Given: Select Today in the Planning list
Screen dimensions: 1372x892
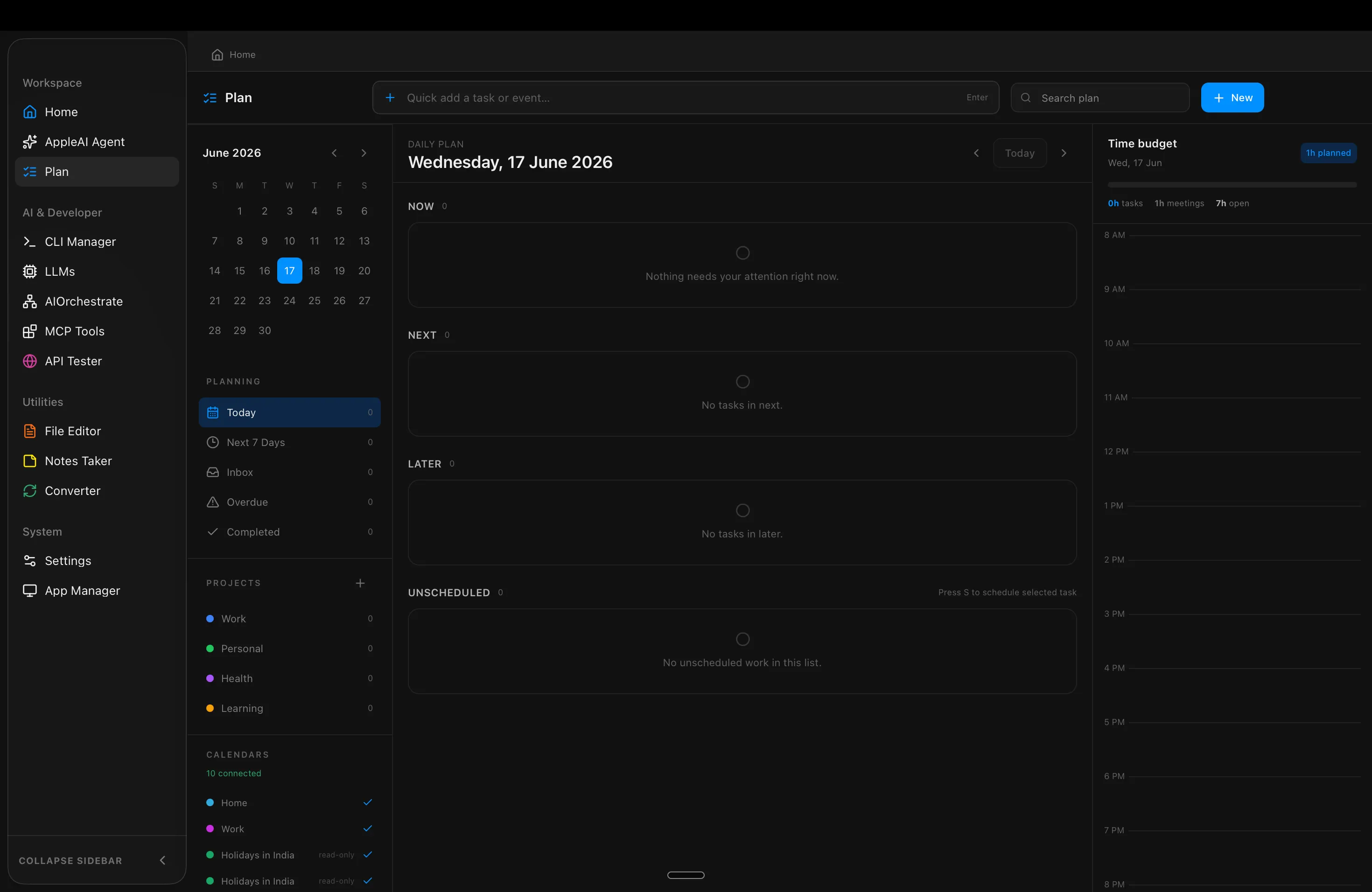Looking at the screenshot, I should [289, 412].
